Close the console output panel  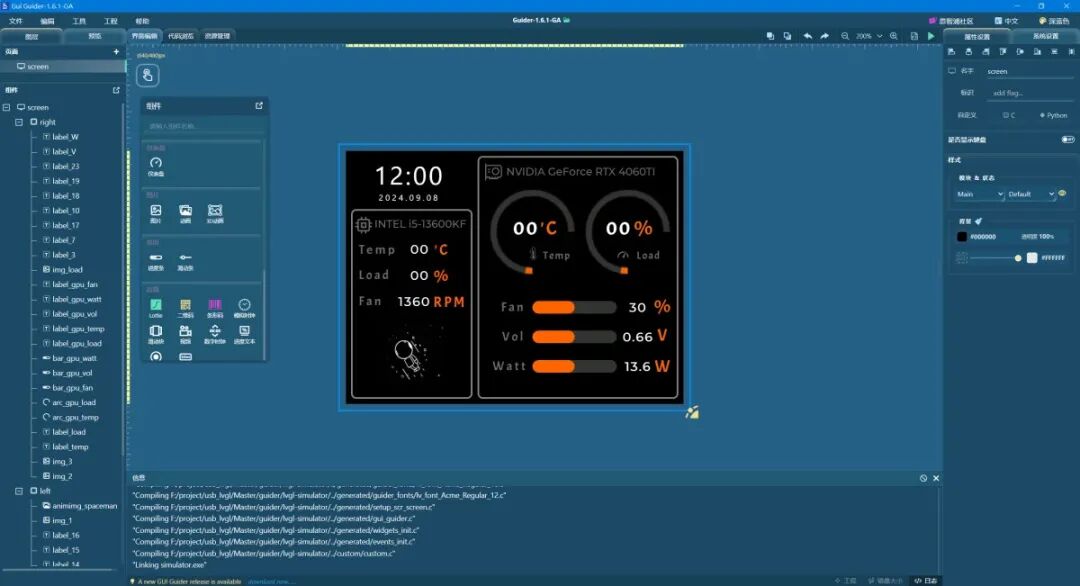[x=936, y=478]
